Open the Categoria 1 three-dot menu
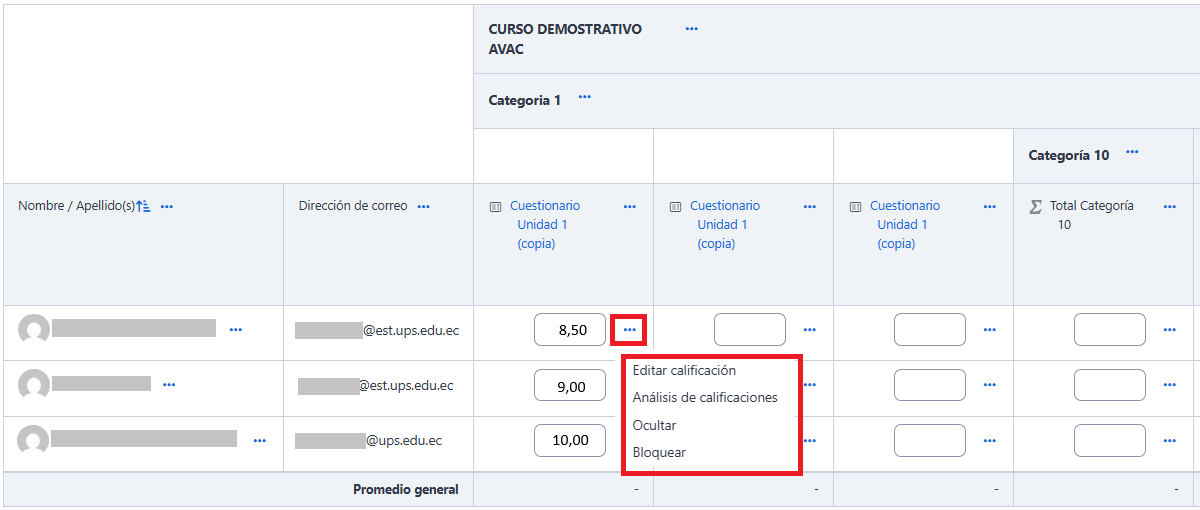This screenshot has height=510, width=1200. [x=584, y=98]
